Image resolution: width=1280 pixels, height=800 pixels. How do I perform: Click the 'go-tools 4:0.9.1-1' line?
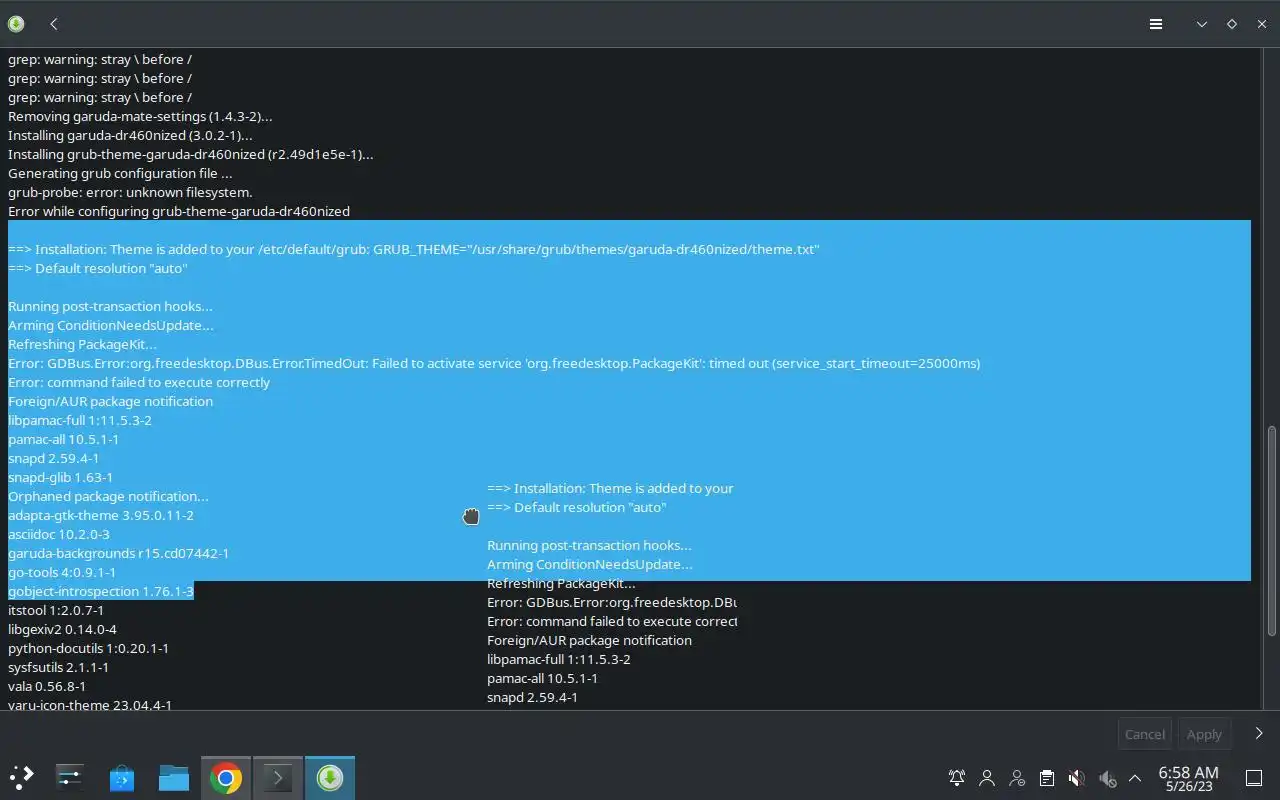click(62, 572)
